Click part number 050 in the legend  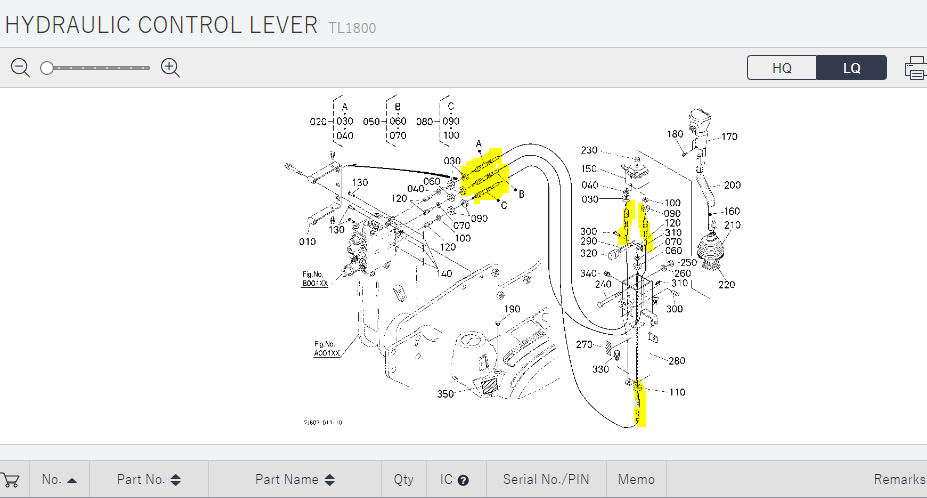371,121
